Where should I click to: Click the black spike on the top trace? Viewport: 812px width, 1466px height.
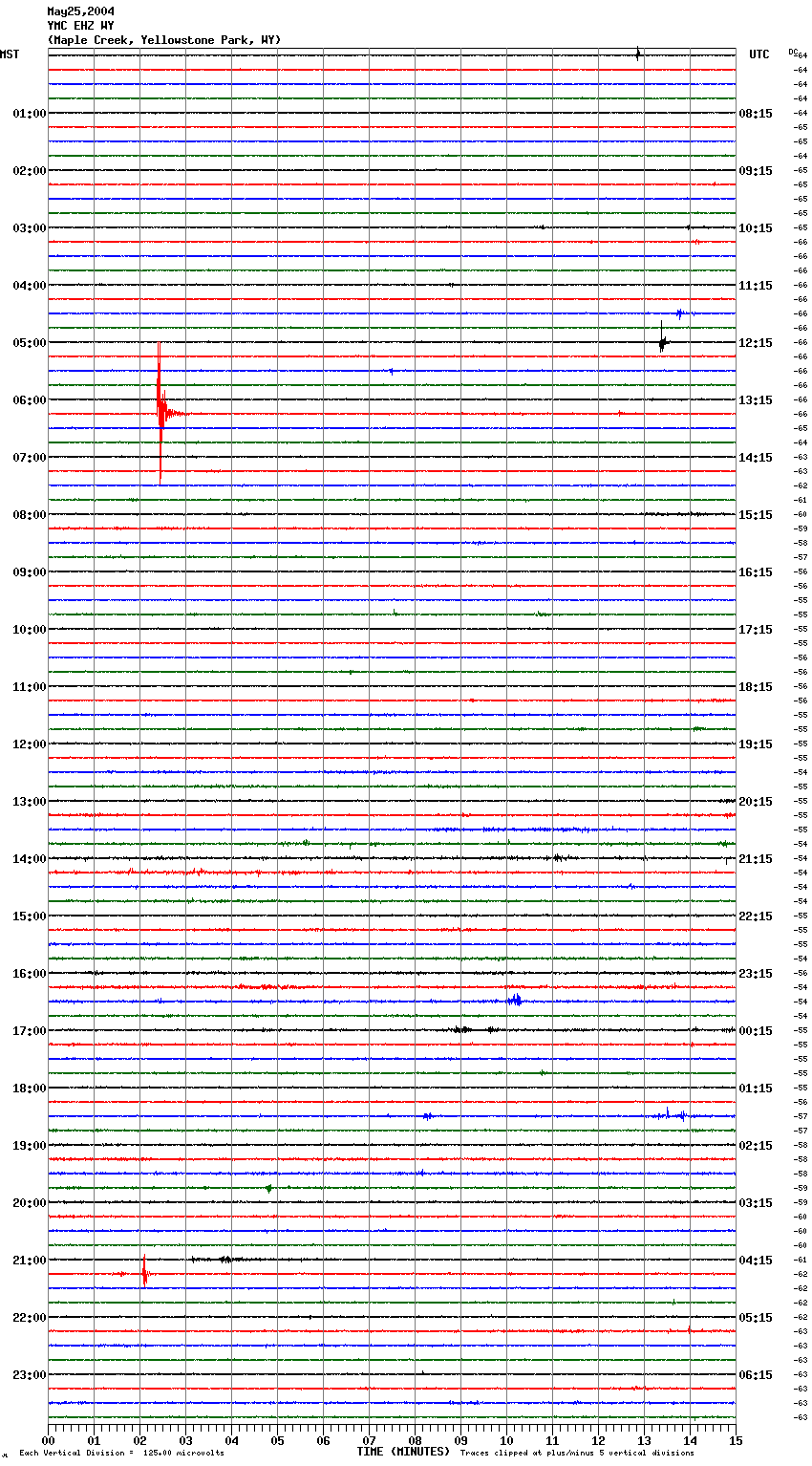[x=637, y=54]
